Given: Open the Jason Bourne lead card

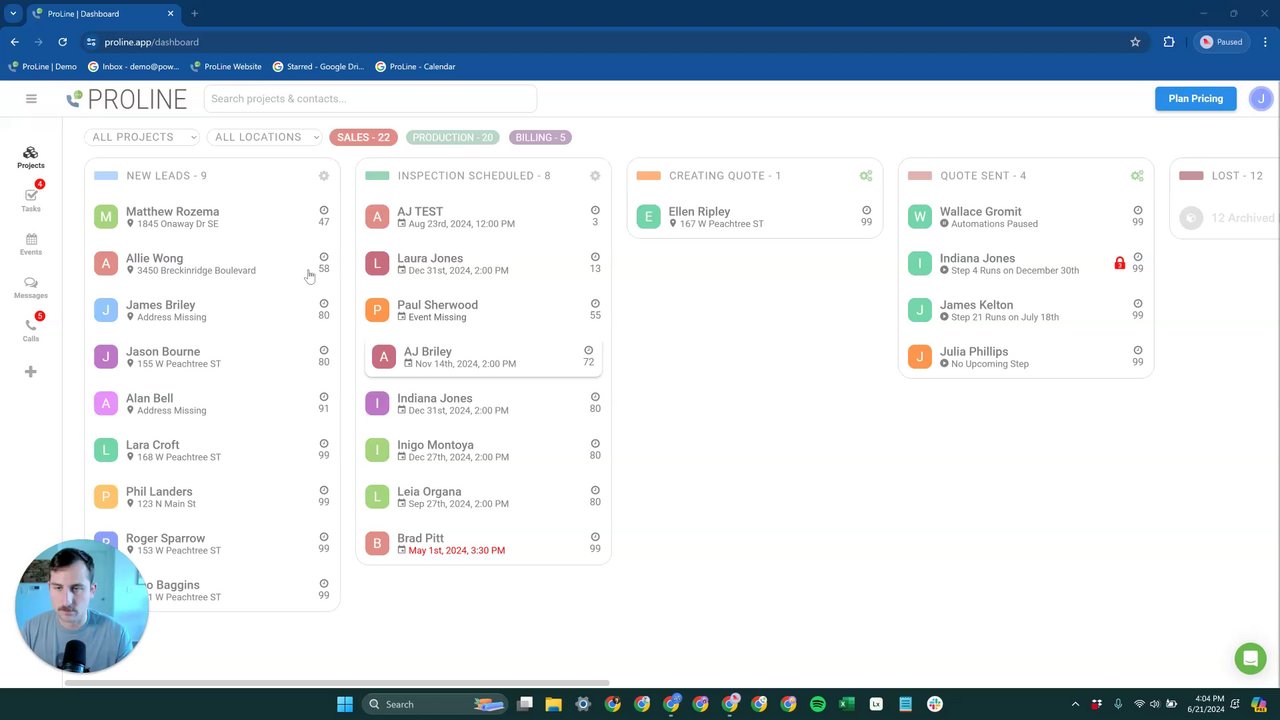Looking at the screenshot, I should click(212, 357).
